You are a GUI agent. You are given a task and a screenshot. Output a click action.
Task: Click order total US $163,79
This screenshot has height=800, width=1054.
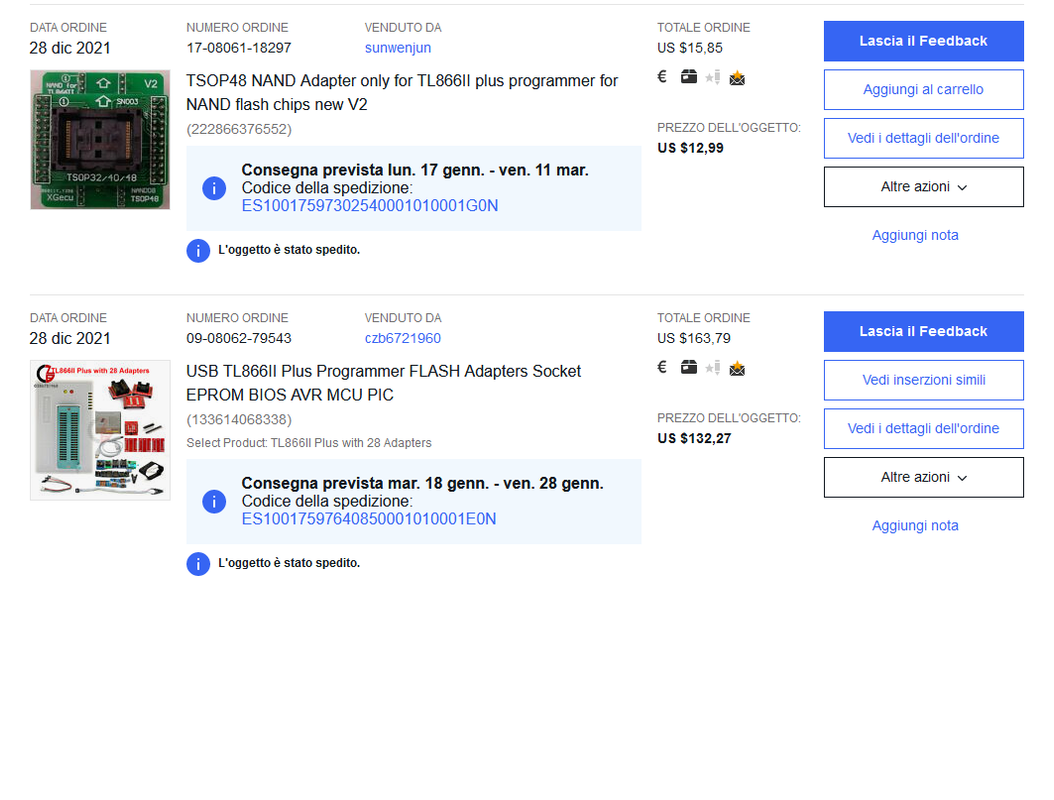pyautogui.click(x=694, y=338)
